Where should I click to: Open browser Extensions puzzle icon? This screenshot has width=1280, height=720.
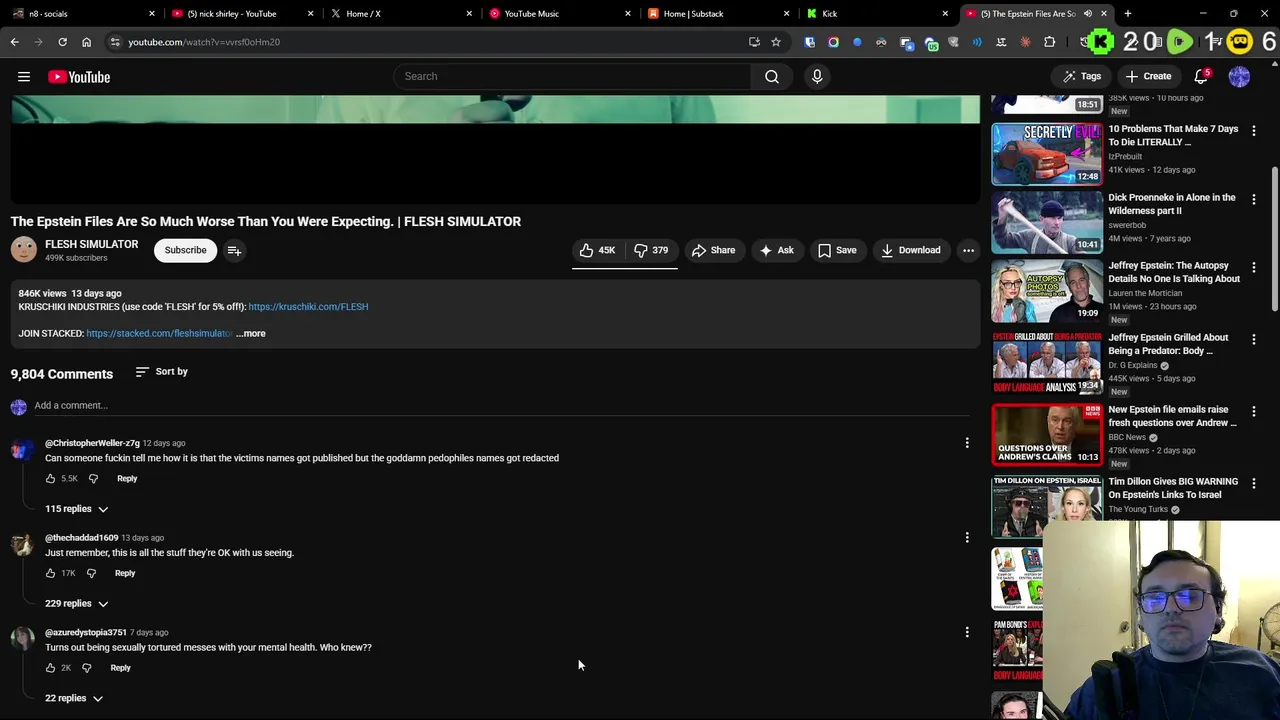click(1049, 42)
